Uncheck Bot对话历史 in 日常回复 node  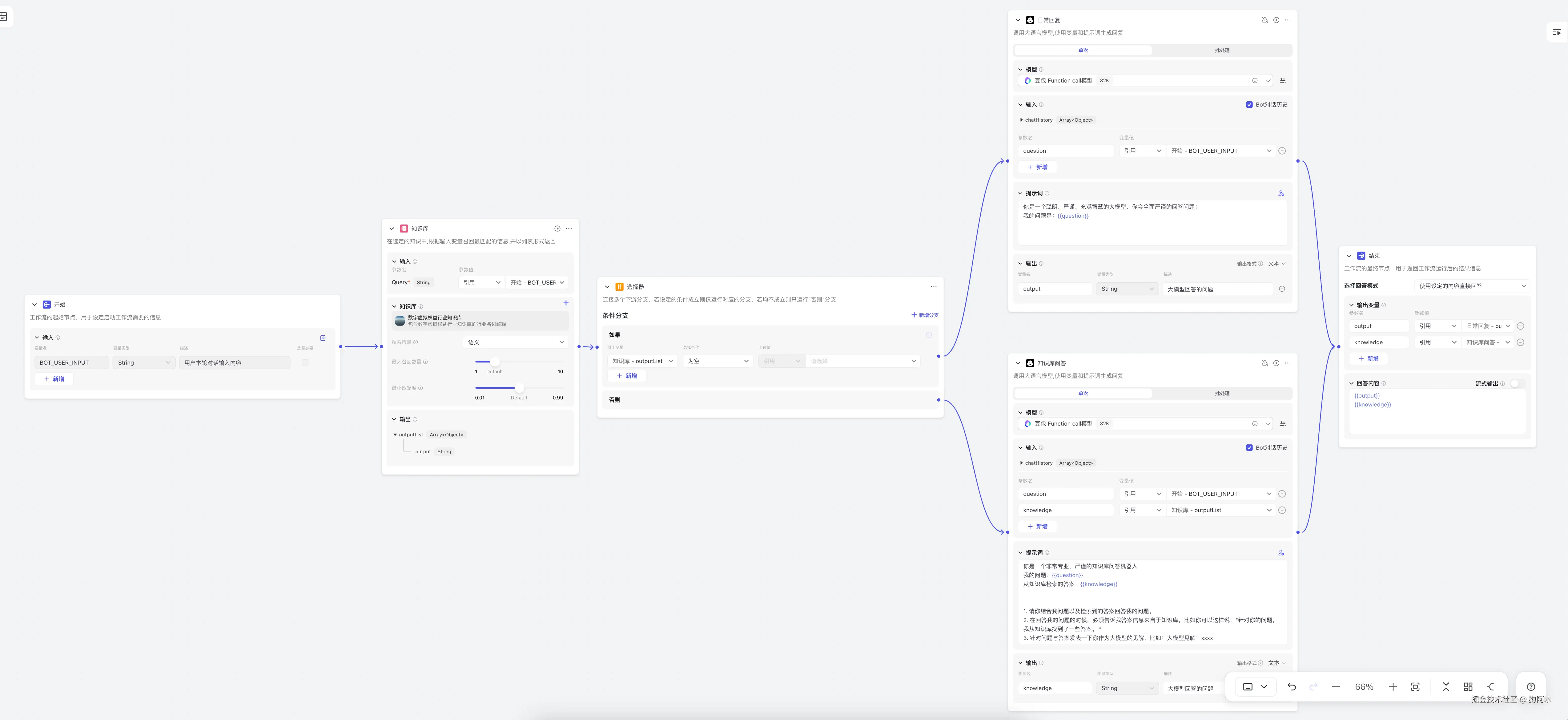tap(1249, 105)
